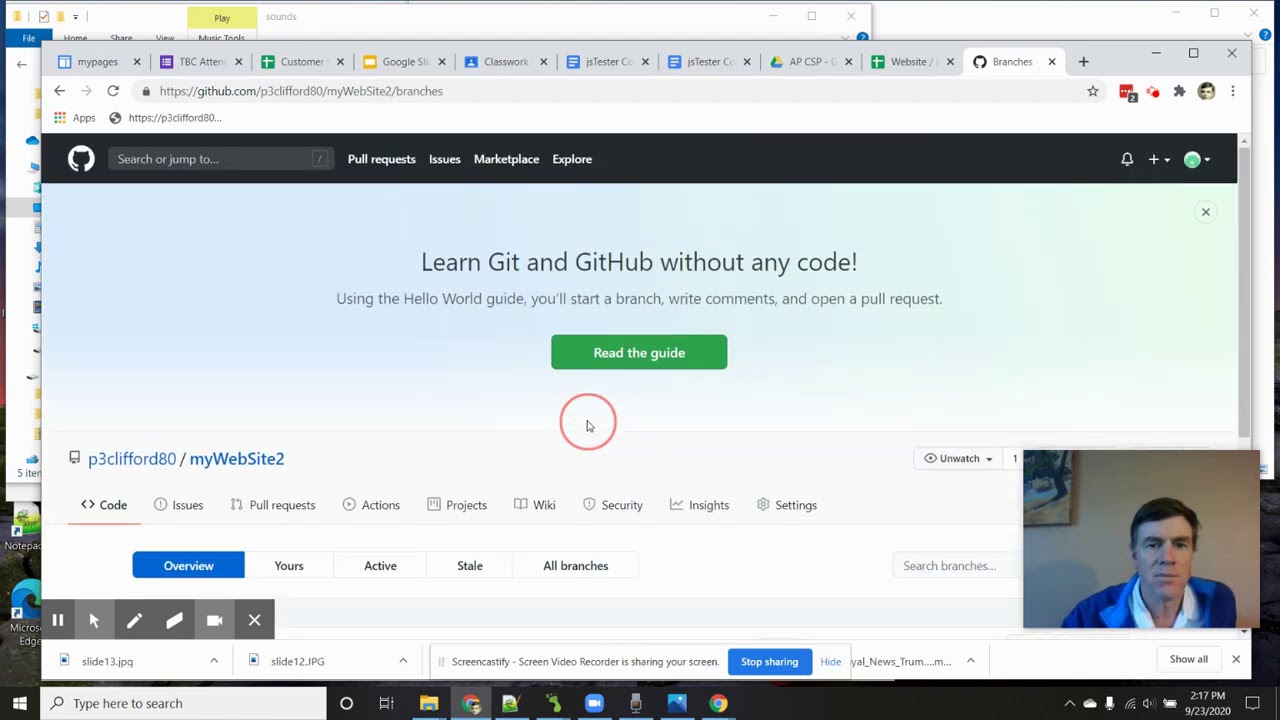Image resolution: width=1280 pixels, height=720 pixels.
Task: Open the Apps bookmarks shortcut
Action: click(x=75, y=118)
